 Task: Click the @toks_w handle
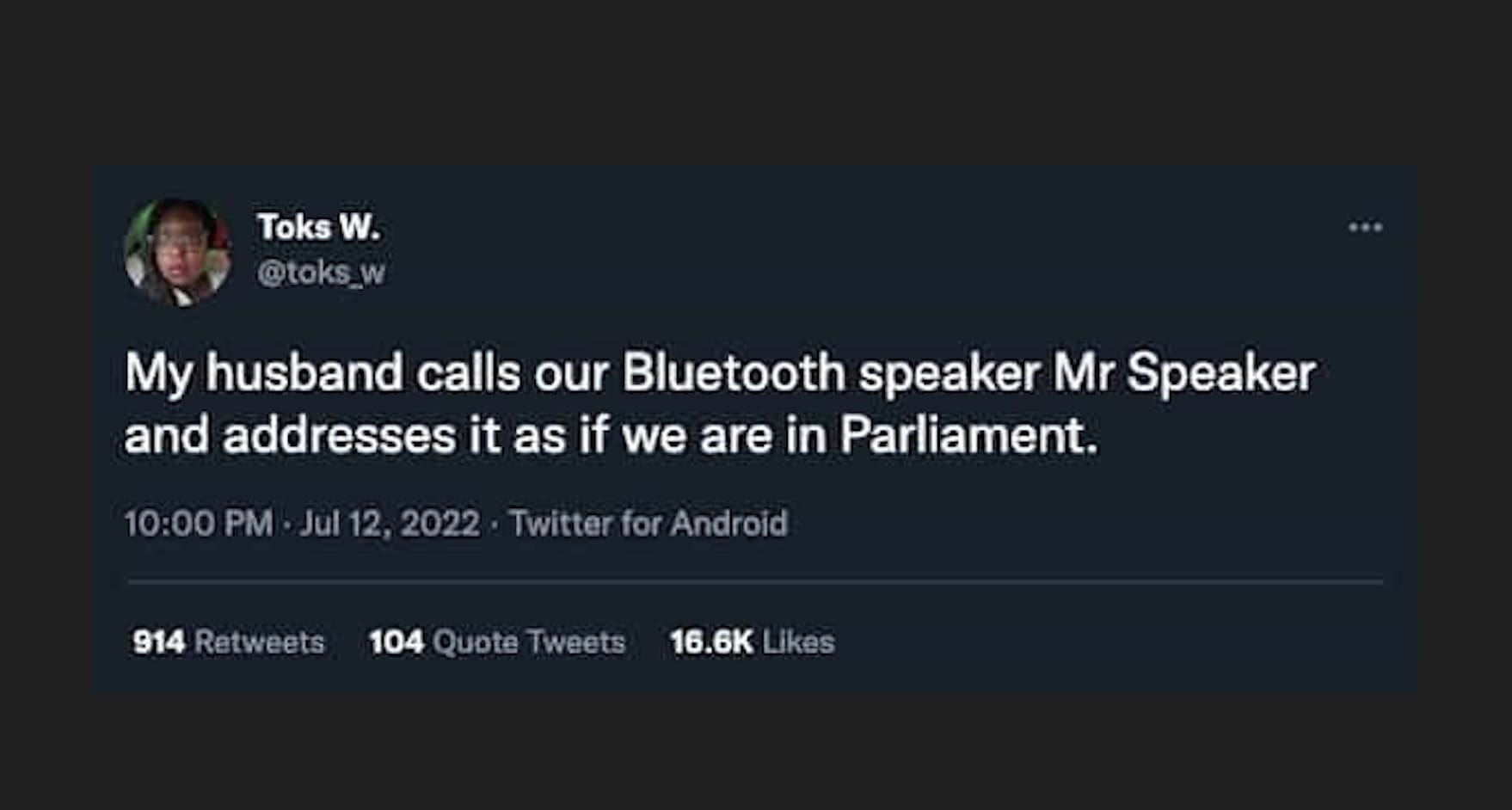[322, 273]
